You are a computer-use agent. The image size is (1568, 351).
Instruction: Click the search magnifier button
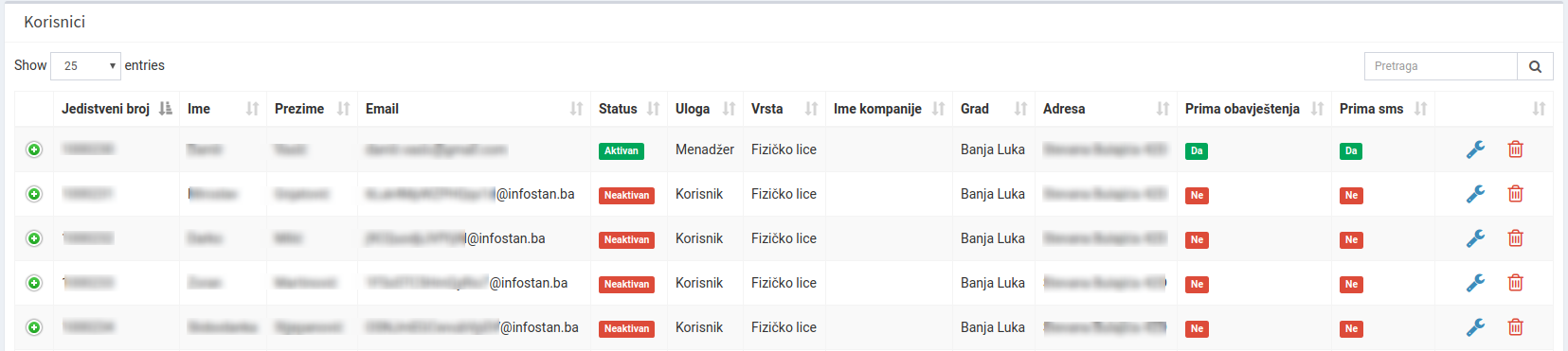[x=1535, y=66]
